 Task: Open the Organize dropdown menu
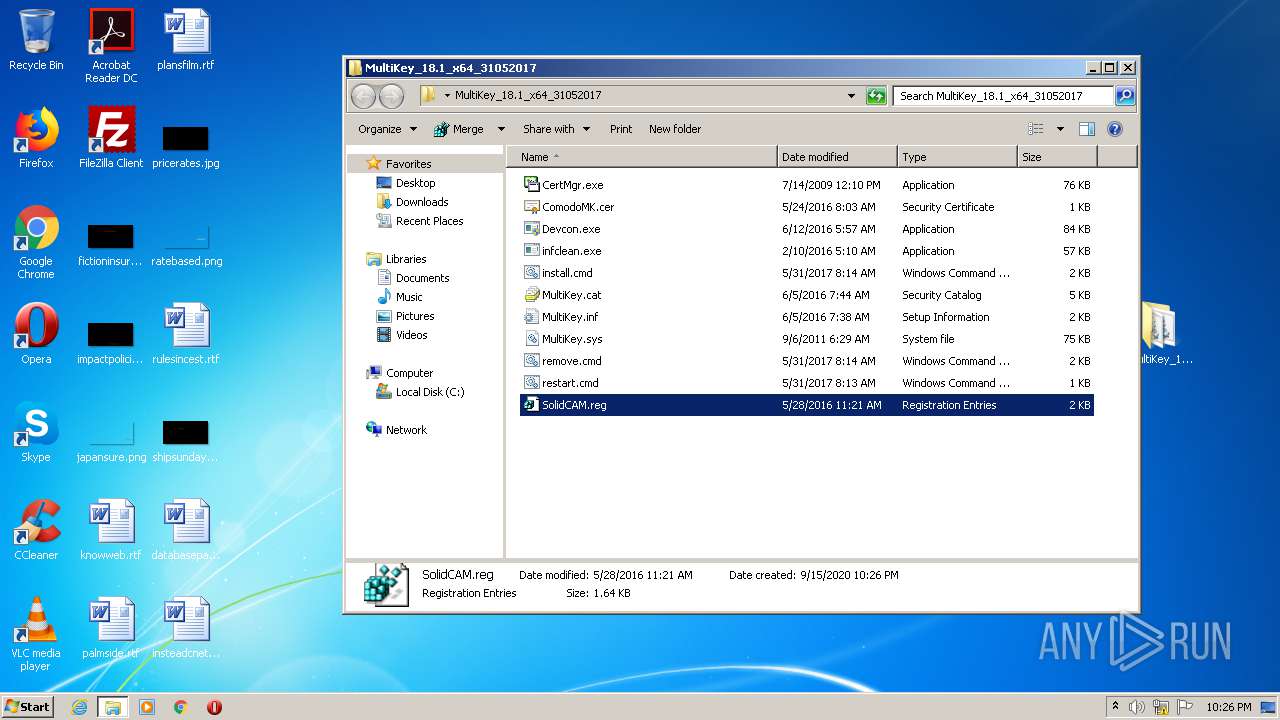(387, 129)
